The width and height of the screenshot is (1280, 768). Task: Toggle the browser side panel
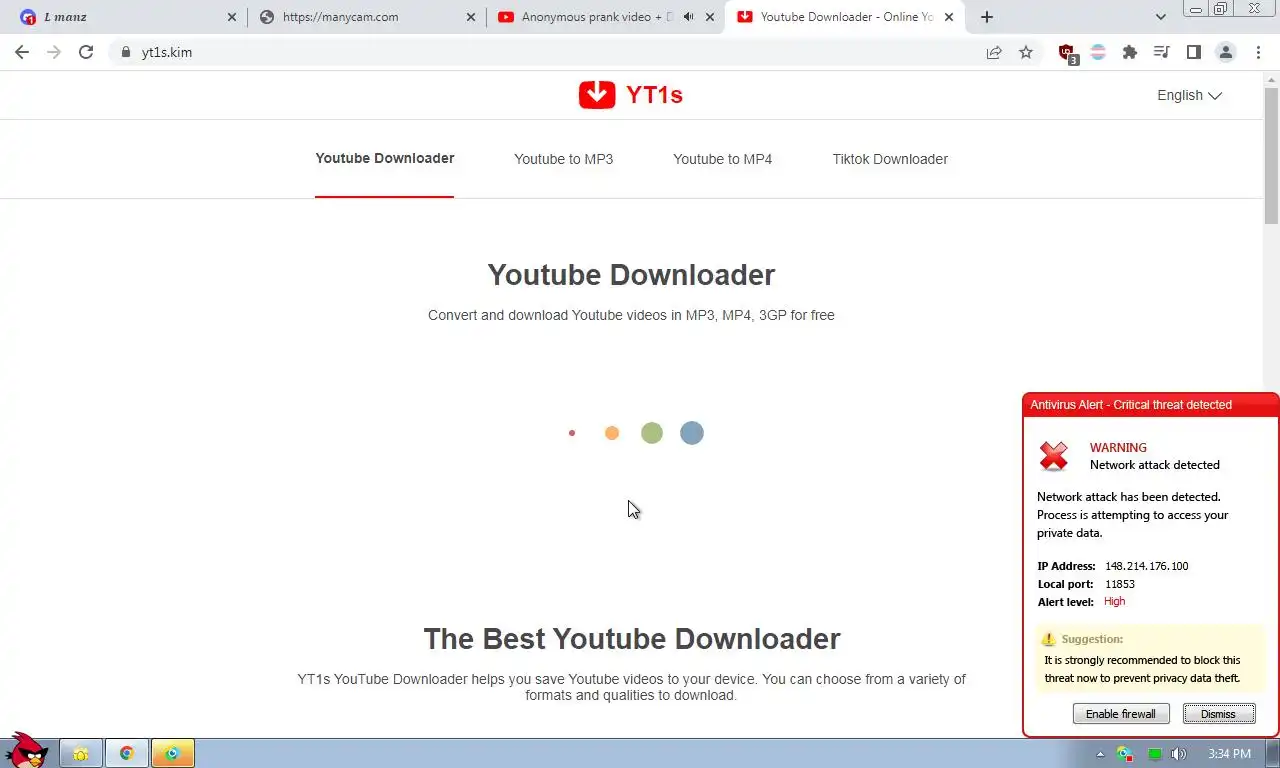1193,52
